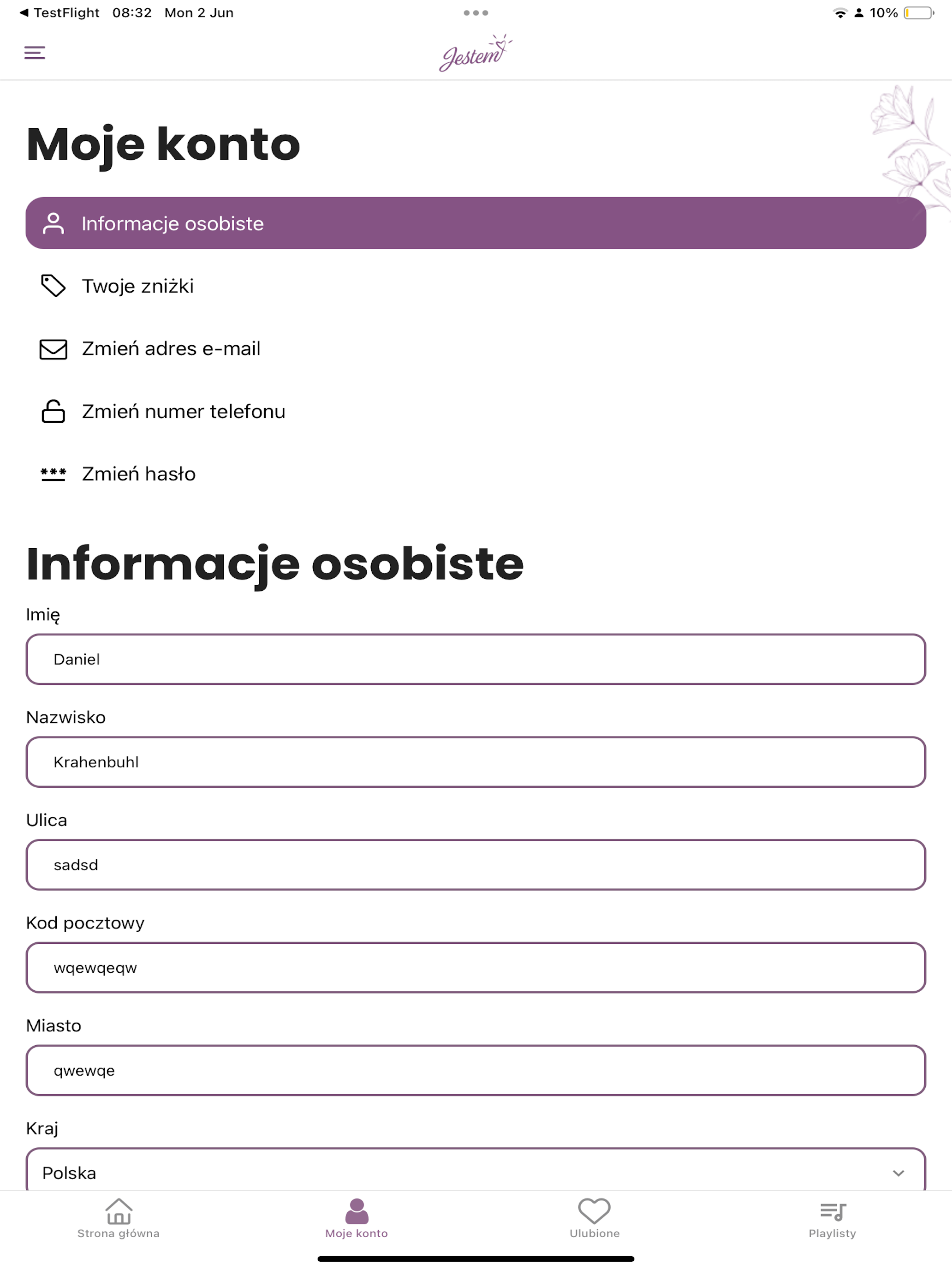952x1270 pixels.
Task: Expand the Kraj dropdown showing Polska
Action: click(476, 1171)
